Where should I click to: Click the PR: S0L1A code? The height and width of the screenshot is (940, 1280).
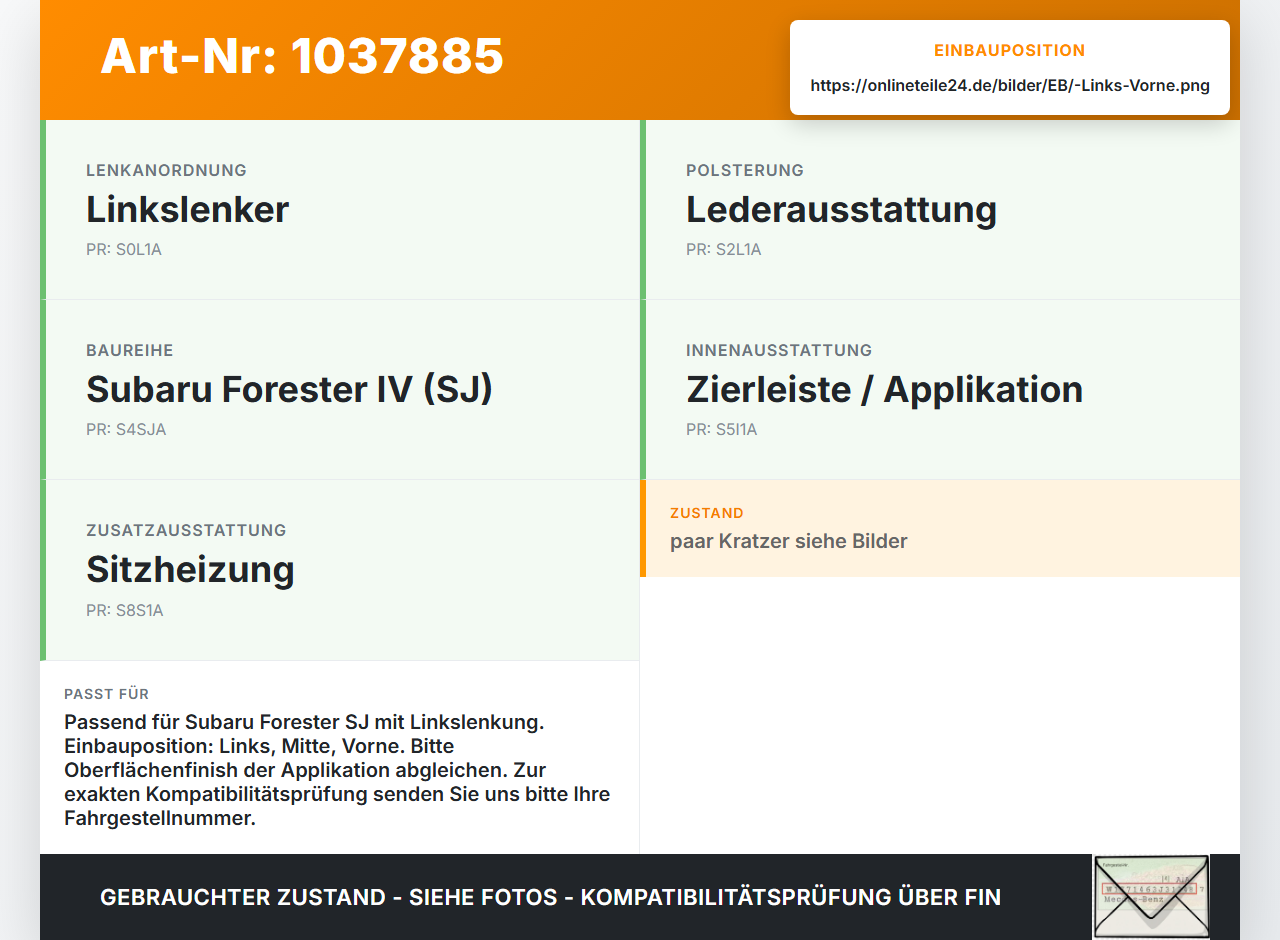(124, 250)
